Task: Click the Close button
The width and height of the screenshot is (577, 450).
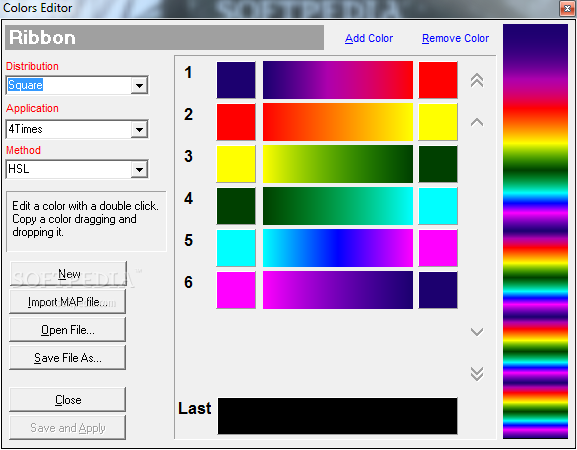Action: click(x=67, y=400)
